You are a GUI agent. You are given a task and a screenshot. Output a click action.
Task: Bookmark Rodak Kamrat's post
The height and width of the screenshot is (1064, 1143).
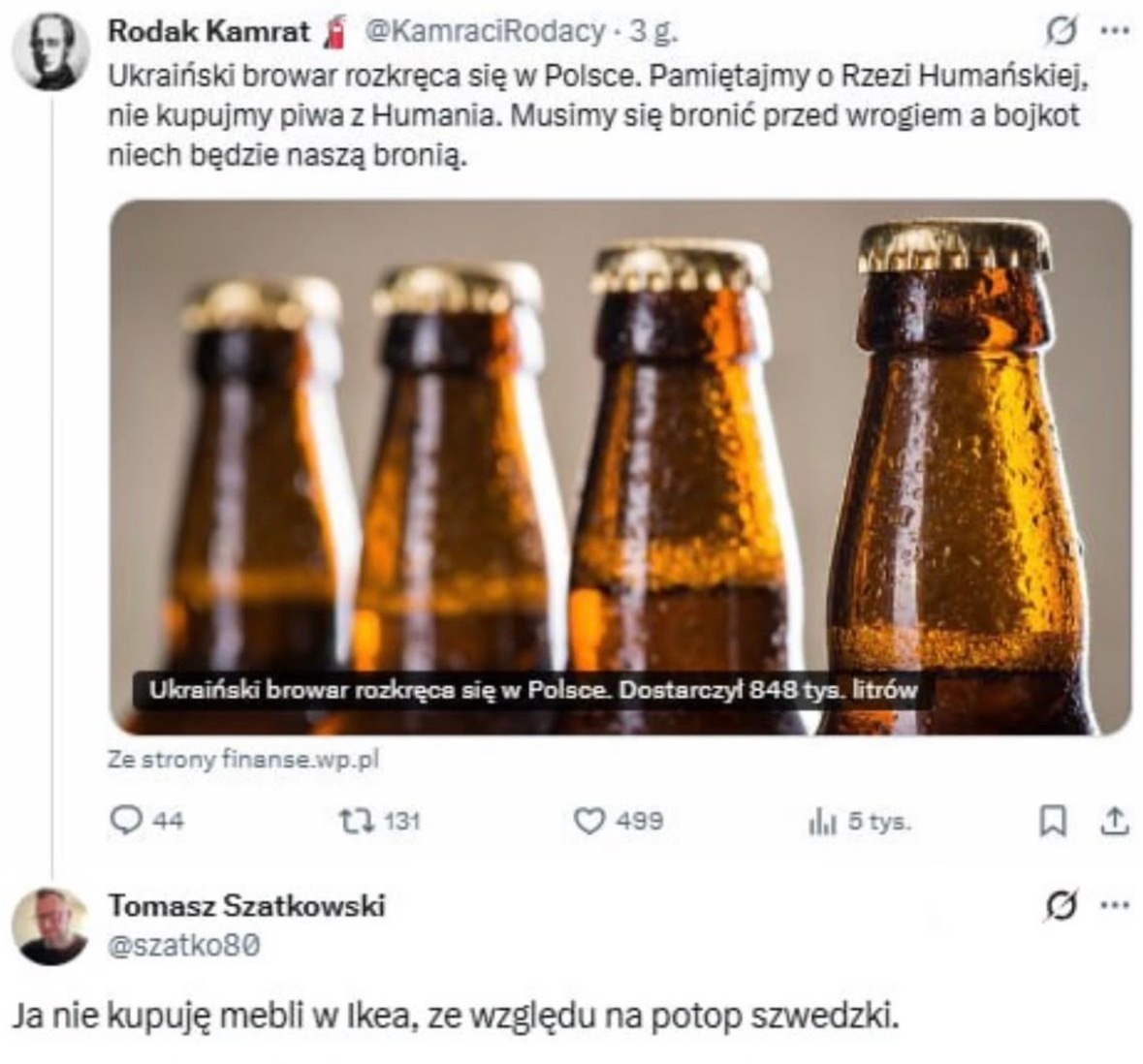coord(1052,822)
